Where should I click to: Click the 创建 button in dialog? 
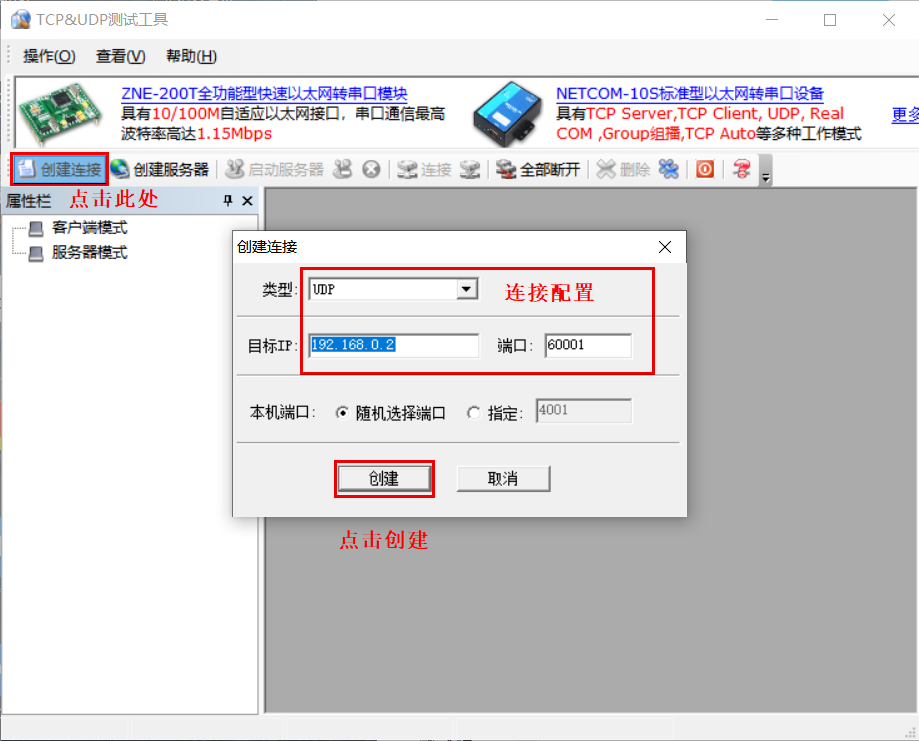click(x=384, y=479)
